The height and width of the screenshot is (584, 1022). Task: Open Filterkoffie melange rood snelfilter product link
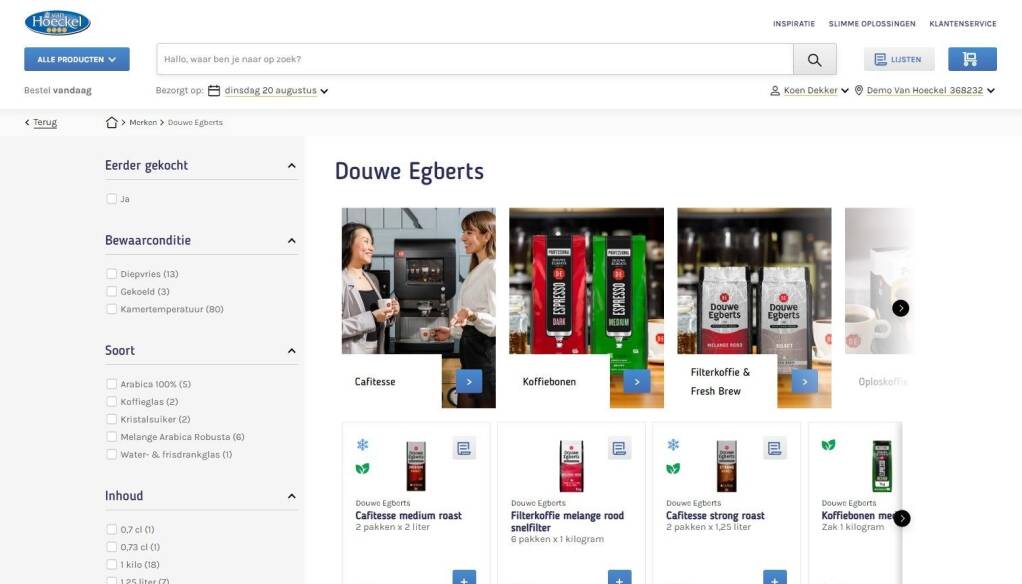(567, 521)
